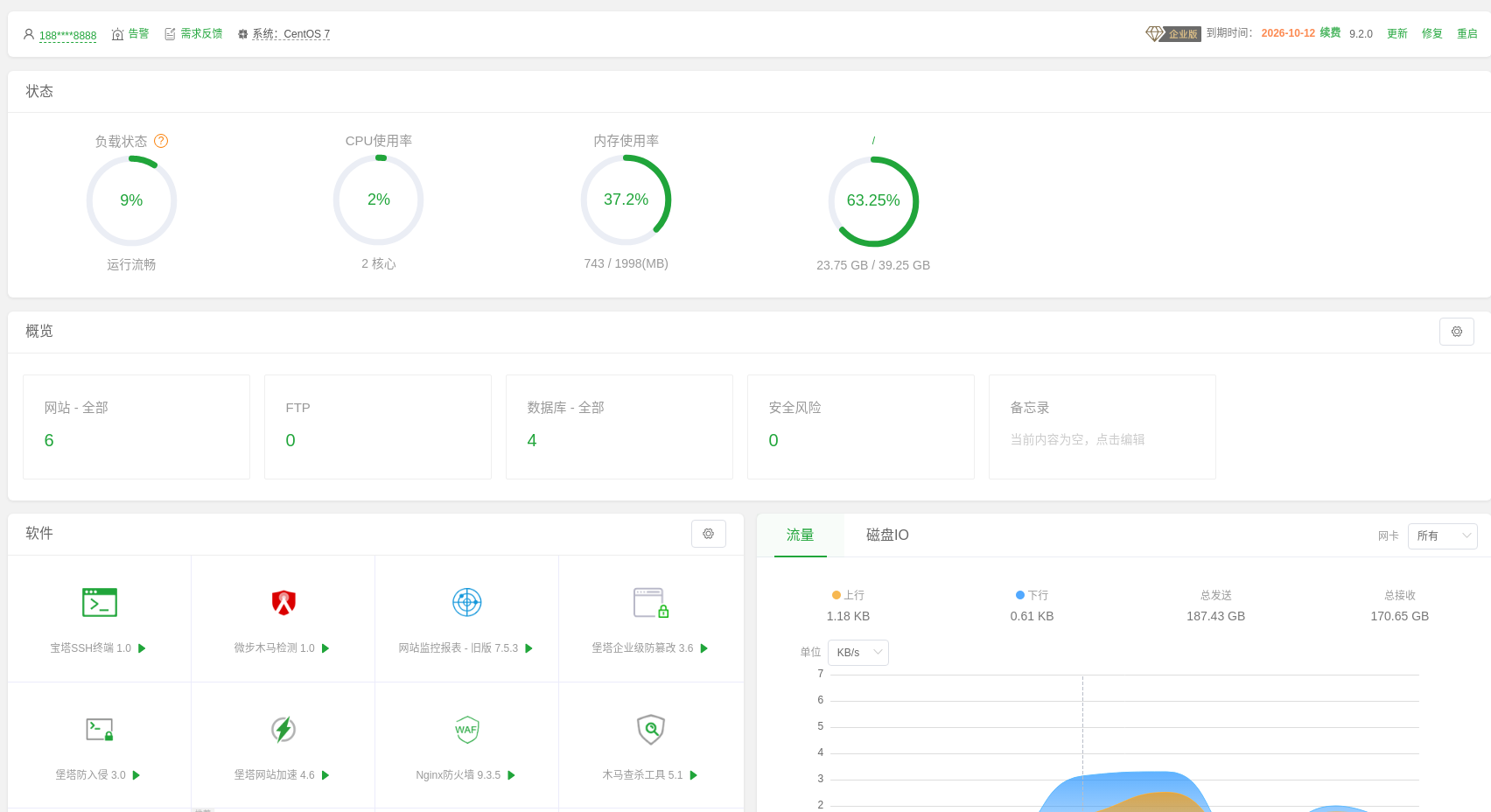This screenshot has height=812, width=1491.
Task: Open the Nginx防火墙 WAF shield icon
Action: click(x=467, y=729)
